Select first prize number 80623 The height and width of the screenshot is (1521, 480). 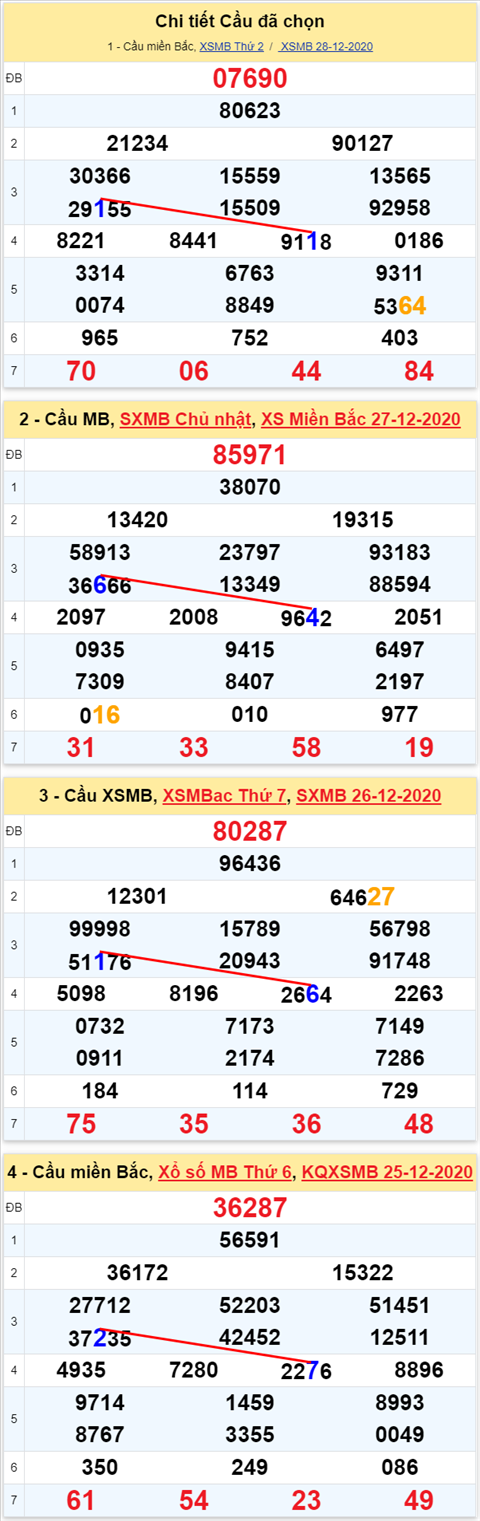coord(250,111)
